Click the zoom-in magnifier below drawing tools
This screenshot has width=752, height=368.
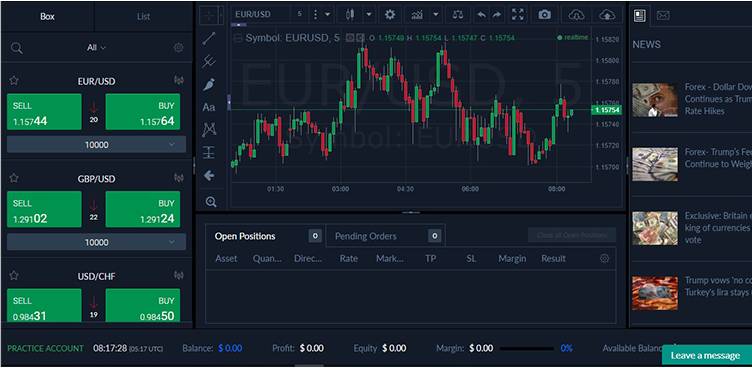pos(211,202)
